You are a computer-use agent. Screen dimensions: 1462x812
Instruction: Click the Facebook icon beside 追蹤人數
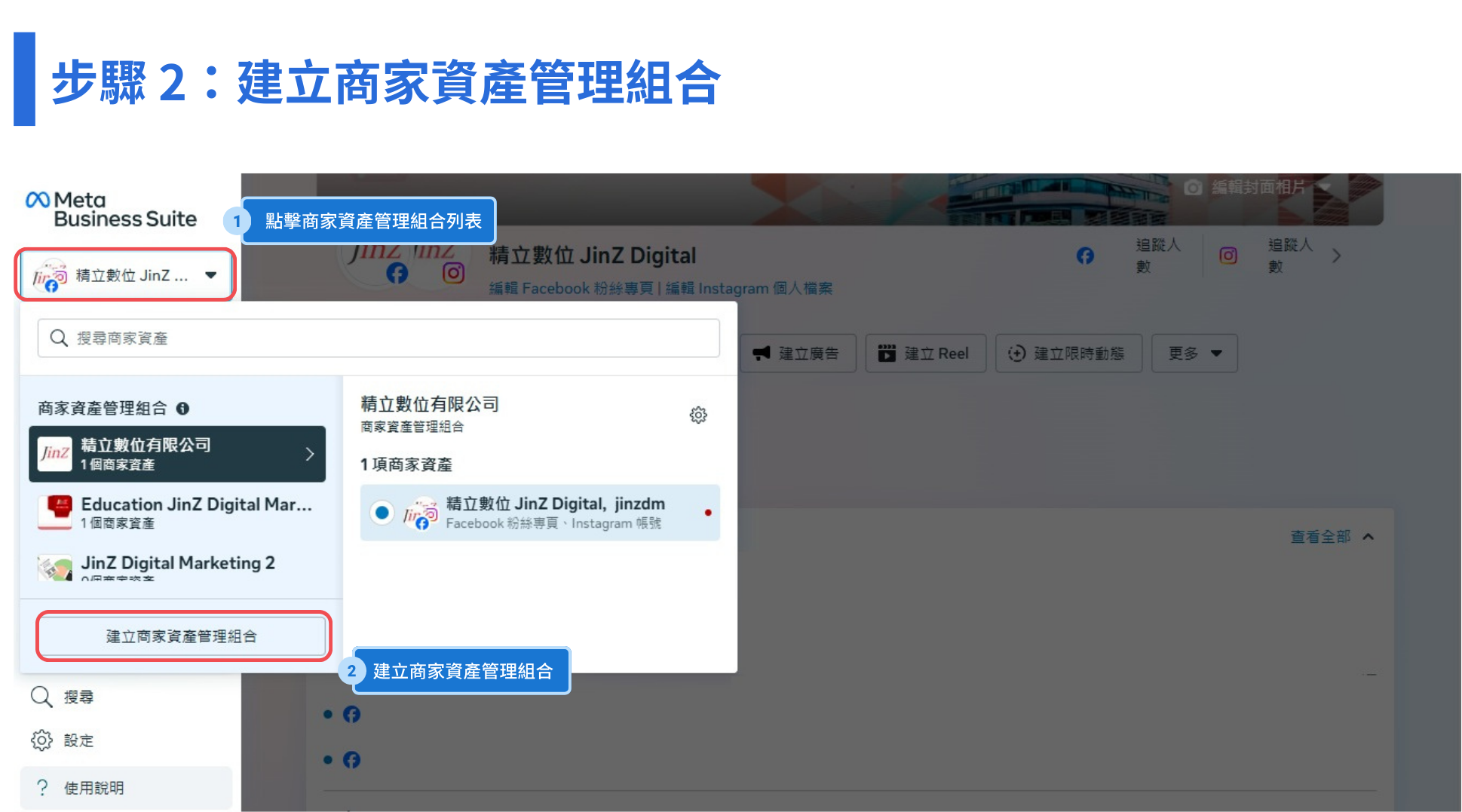1085,256
